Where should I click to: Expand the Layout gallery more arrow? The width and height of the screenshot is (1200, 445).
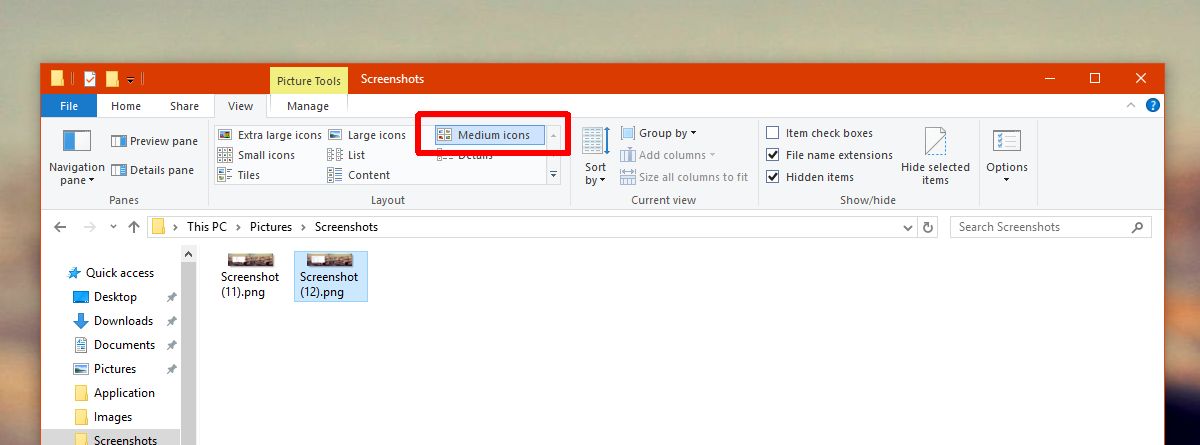coord(554,174)
